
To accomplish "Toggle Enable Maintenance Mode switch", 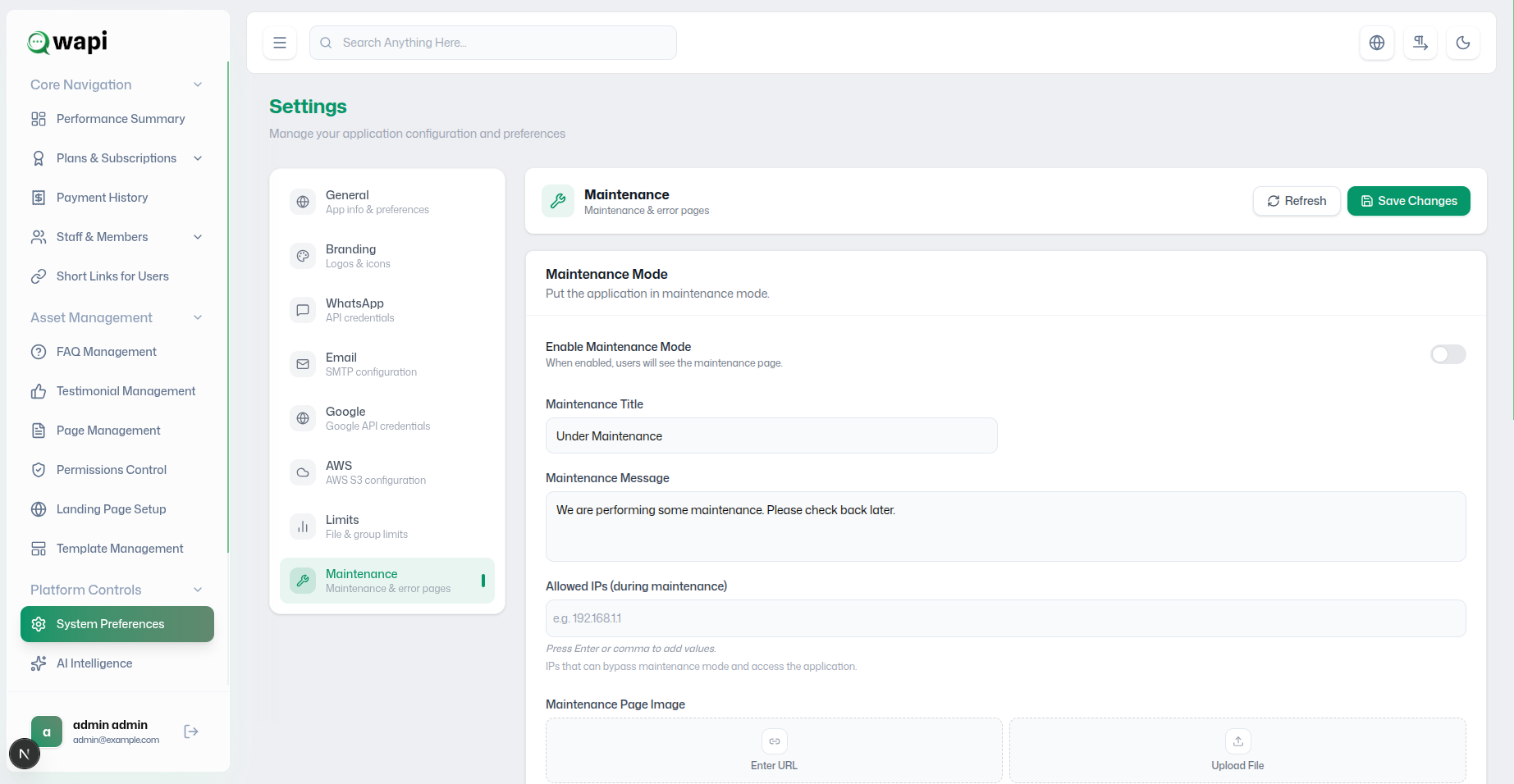I will point(1448,354).
